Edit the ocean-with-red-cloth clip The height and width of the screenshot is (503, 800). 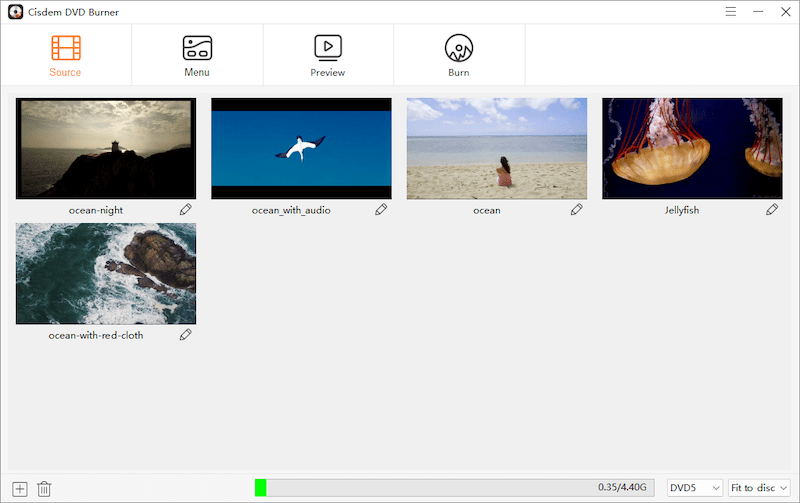pyautogui.click(x=185, y=335)
